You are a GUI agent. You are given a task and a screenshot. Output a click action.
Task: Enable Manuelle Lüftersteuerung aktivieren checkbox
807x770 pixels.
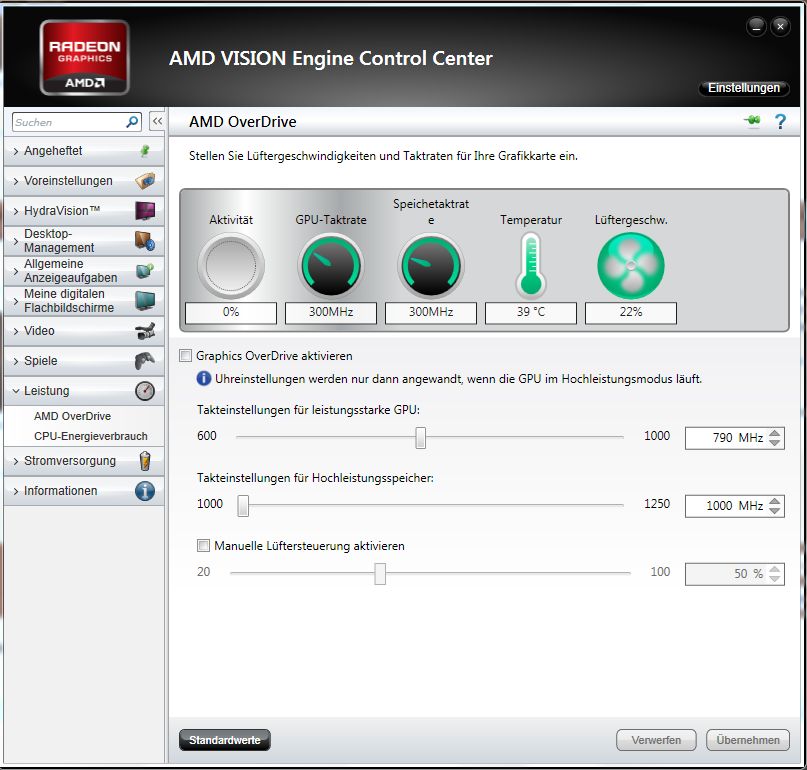tap(204, 546)
